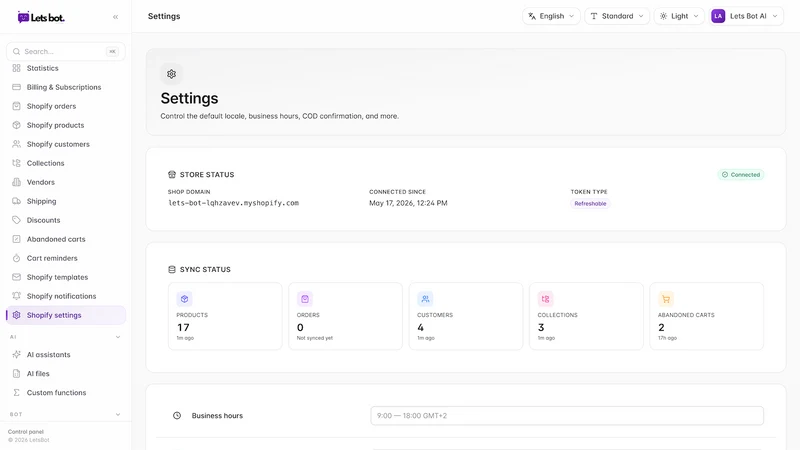
Task: Click 'Not synced yet' under Orders
Action: point(315,338)
